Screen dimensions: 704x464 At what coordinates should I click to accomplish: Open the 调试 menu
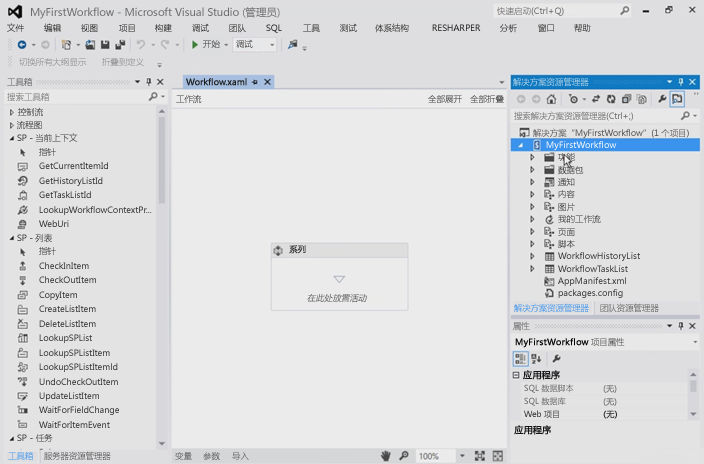pos(200,28)
